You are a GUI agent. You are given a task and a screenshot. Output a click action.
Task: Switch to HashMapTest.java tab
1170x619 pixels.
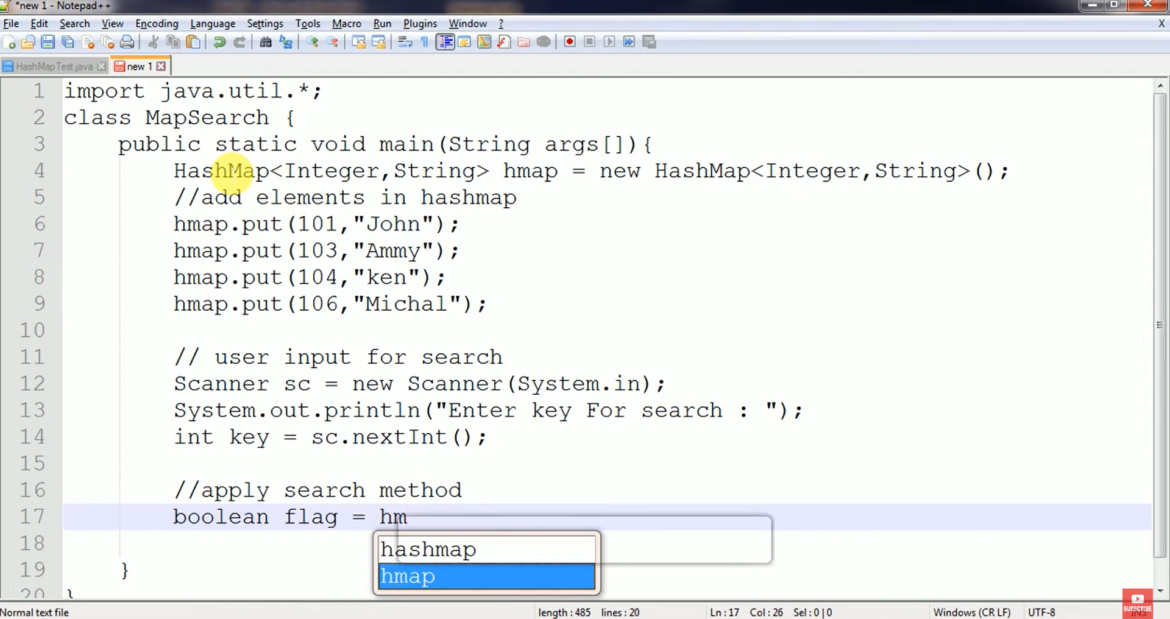coord(54,66)
